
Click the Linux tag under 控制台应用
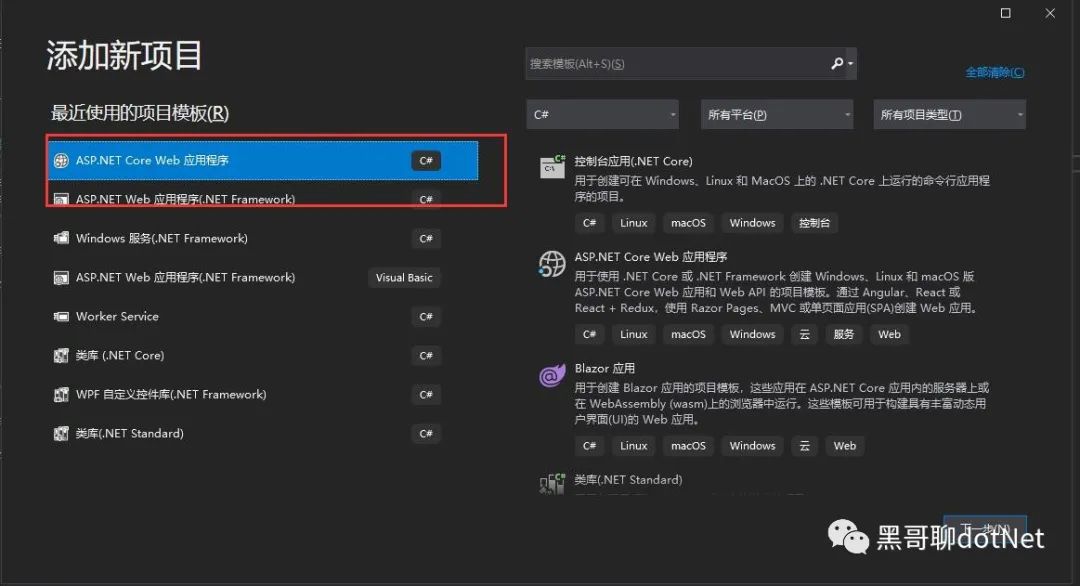pyautogui.click(x=634, y=223)
